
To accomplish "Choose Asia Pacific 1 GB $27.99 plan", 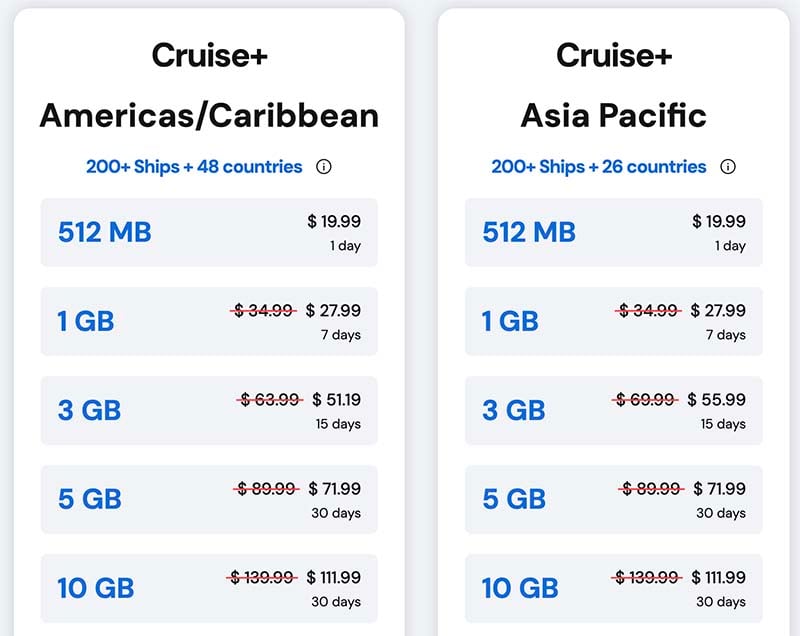I will [x=614, y=321].
